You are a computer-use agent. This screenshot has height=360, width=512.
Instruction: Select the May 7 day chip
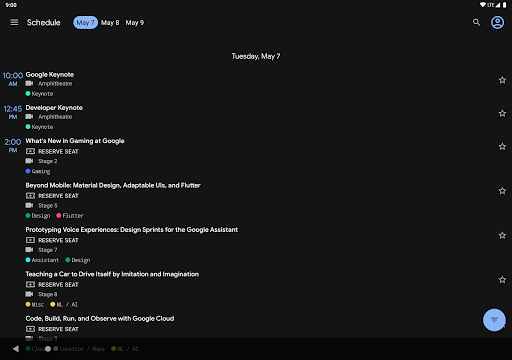(85, 23)
